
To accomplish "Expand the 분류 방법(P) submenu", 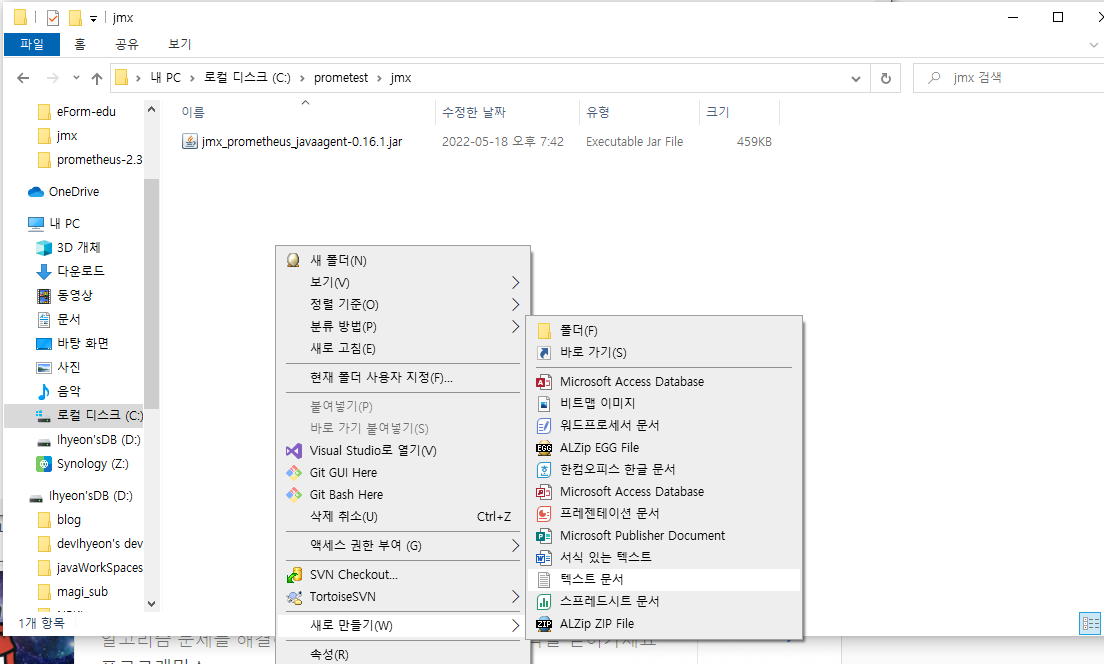I will [403, 327].
